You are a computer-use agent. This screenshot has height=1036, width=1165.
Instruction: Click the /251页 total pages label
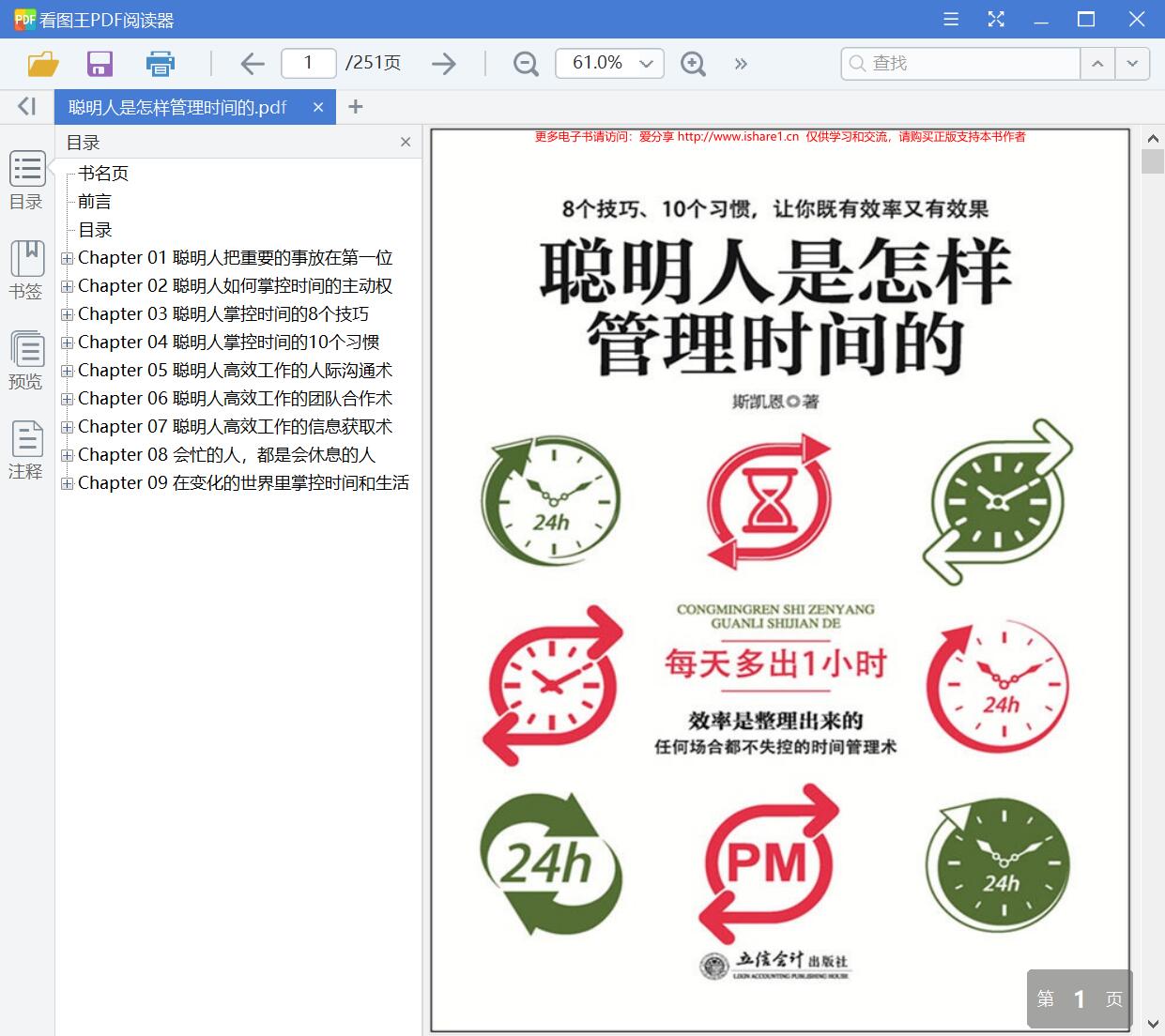(x=374, y=63)
